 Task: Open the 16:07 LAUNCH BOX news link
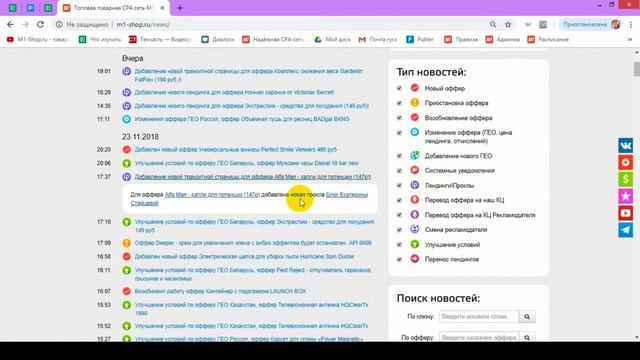point(220,291)
